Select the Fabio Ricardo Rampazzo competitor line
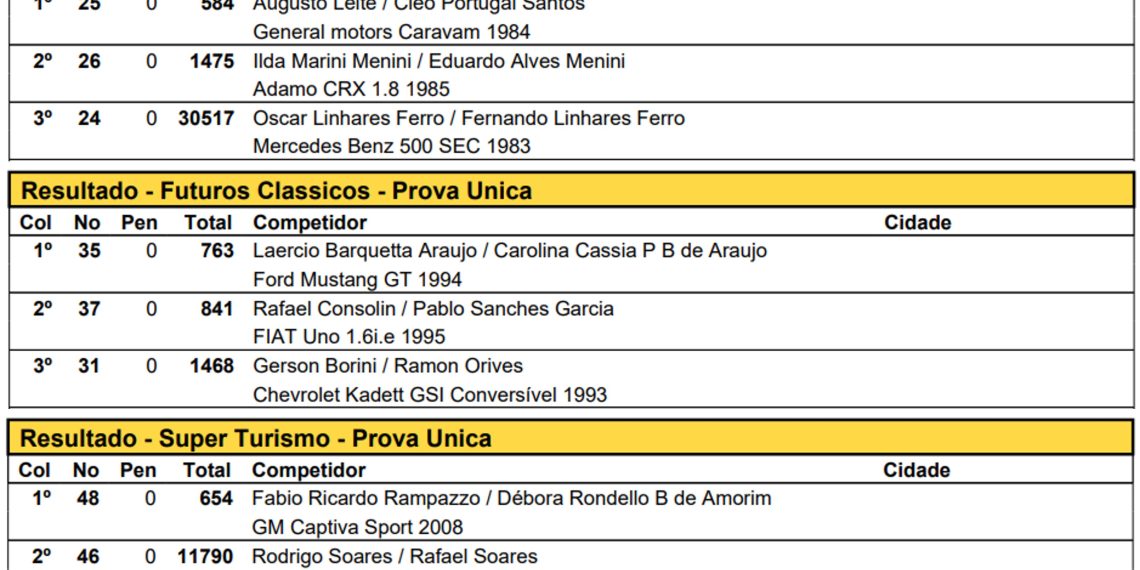 tap(511, 498)
